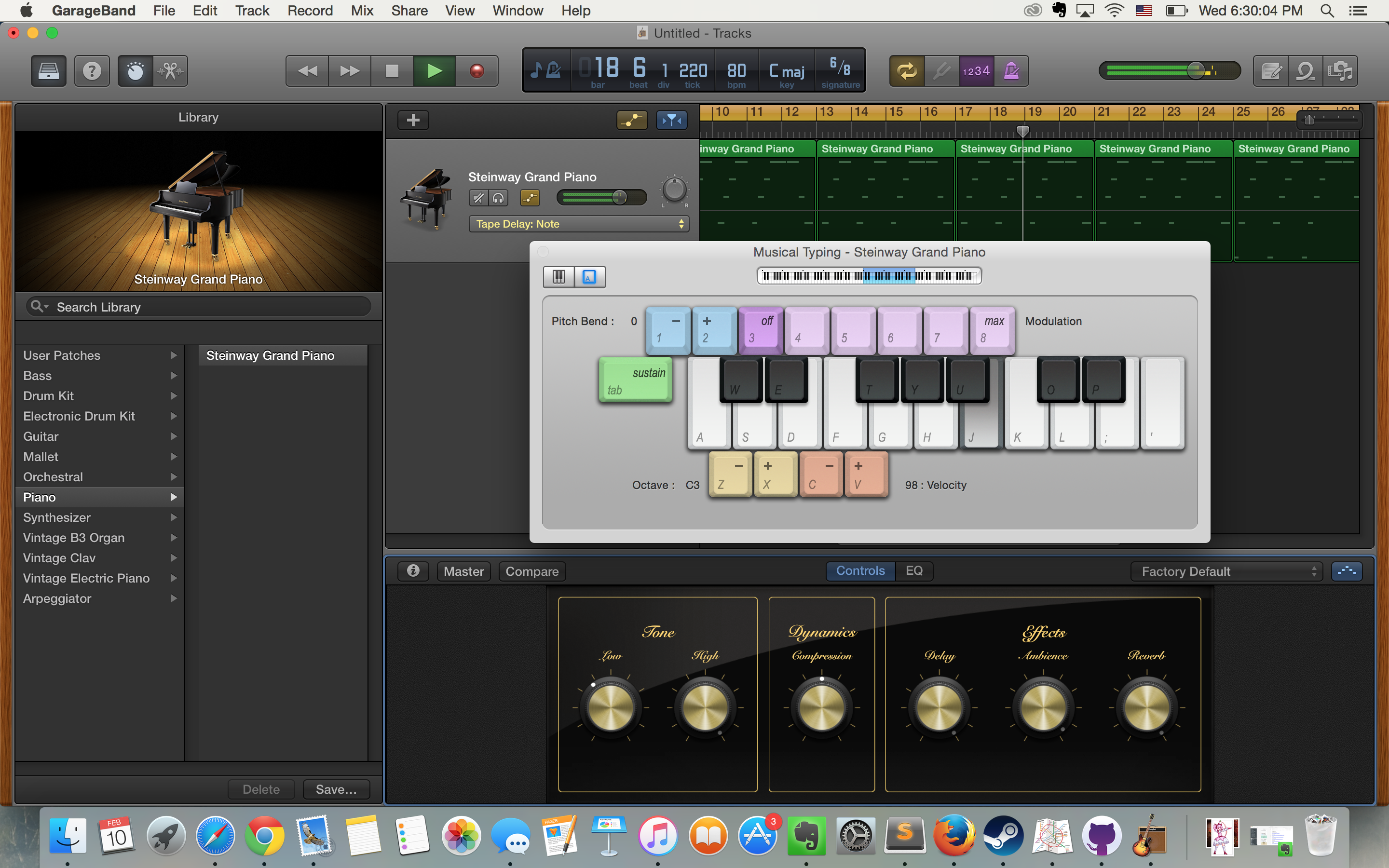The image size is (1389, 868).
Task: Stop playback with the Stop button
Action: [x=392, y=71]
